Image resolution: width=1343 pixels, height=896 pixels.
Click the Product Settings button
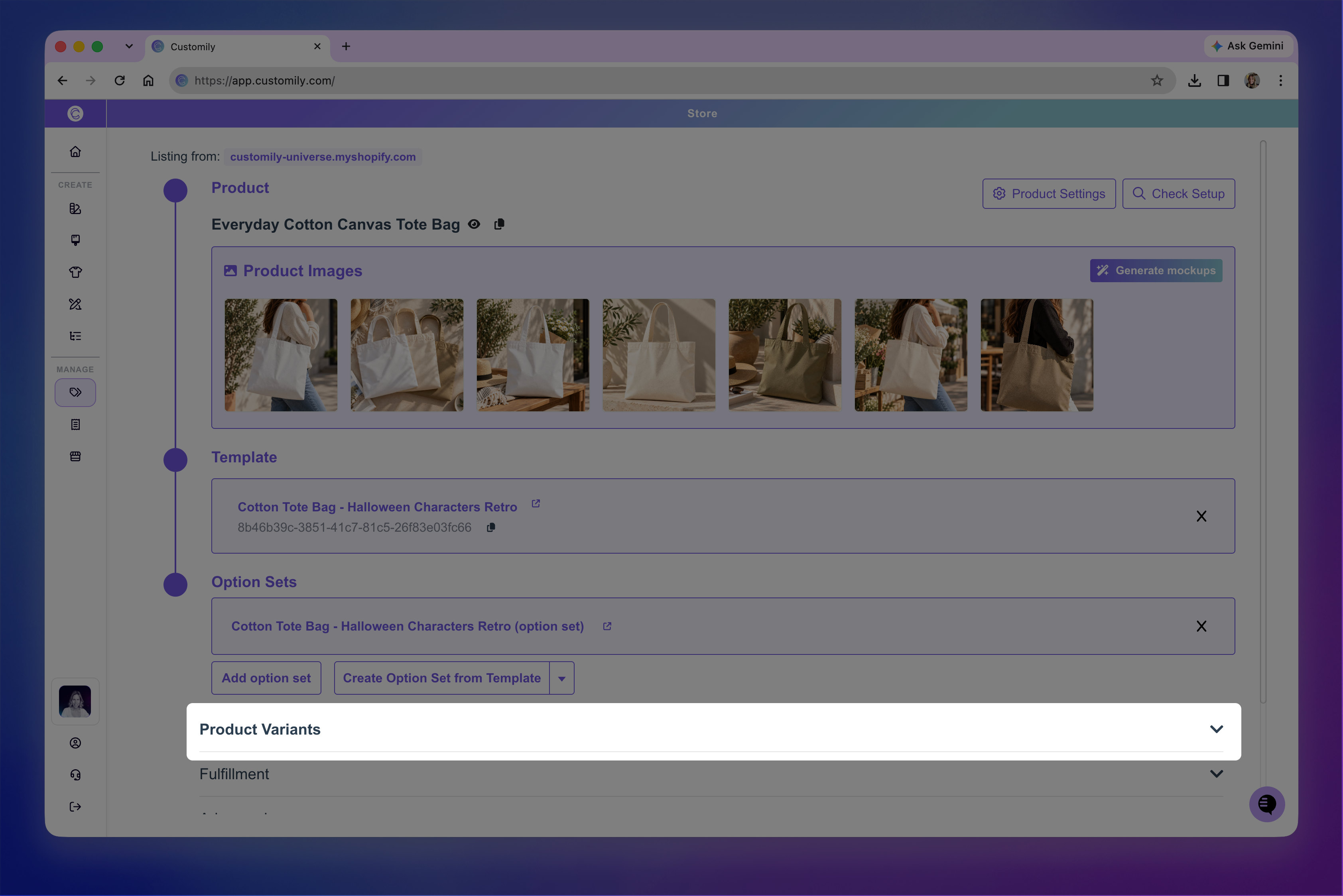[x=1049, y=194]
